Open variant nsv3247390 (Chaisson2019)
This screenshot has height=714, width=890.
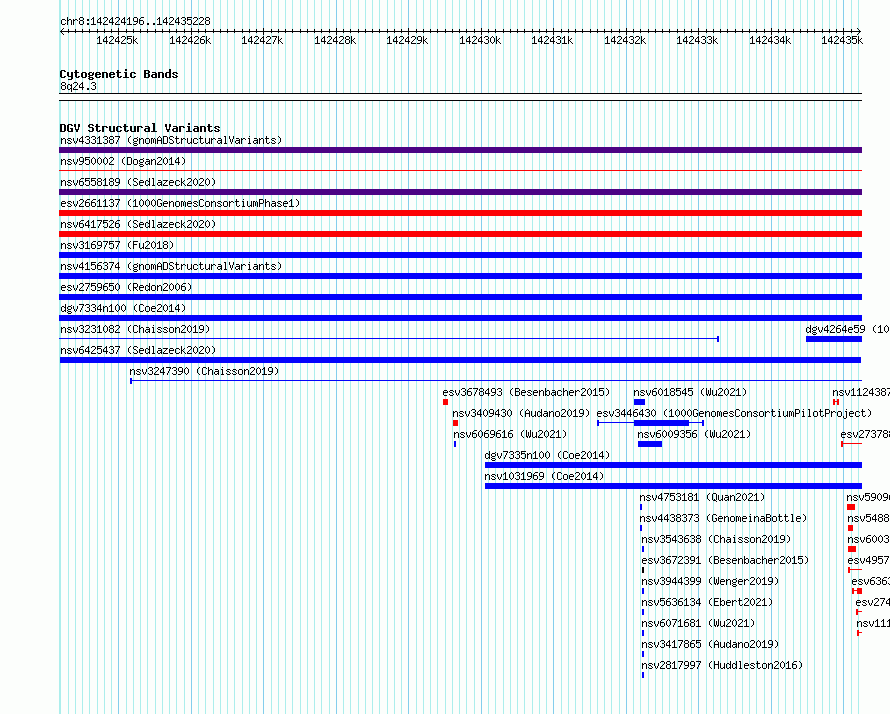pyautogui.click(x=204, y=371)
